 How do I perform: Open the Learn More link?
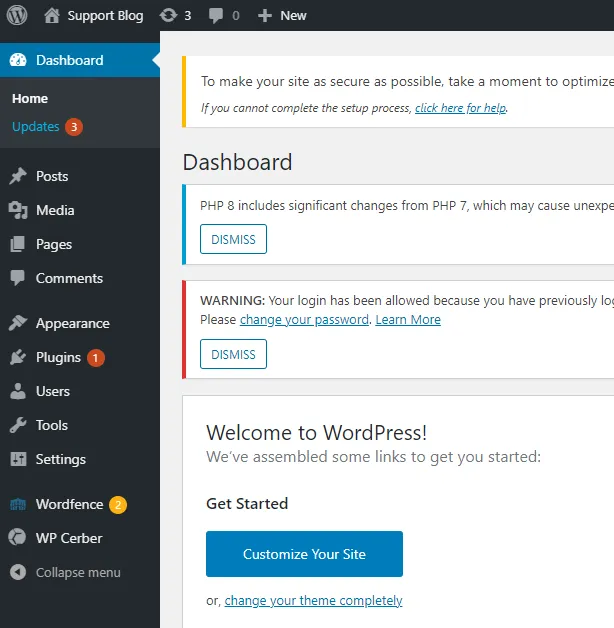(408, 320)
